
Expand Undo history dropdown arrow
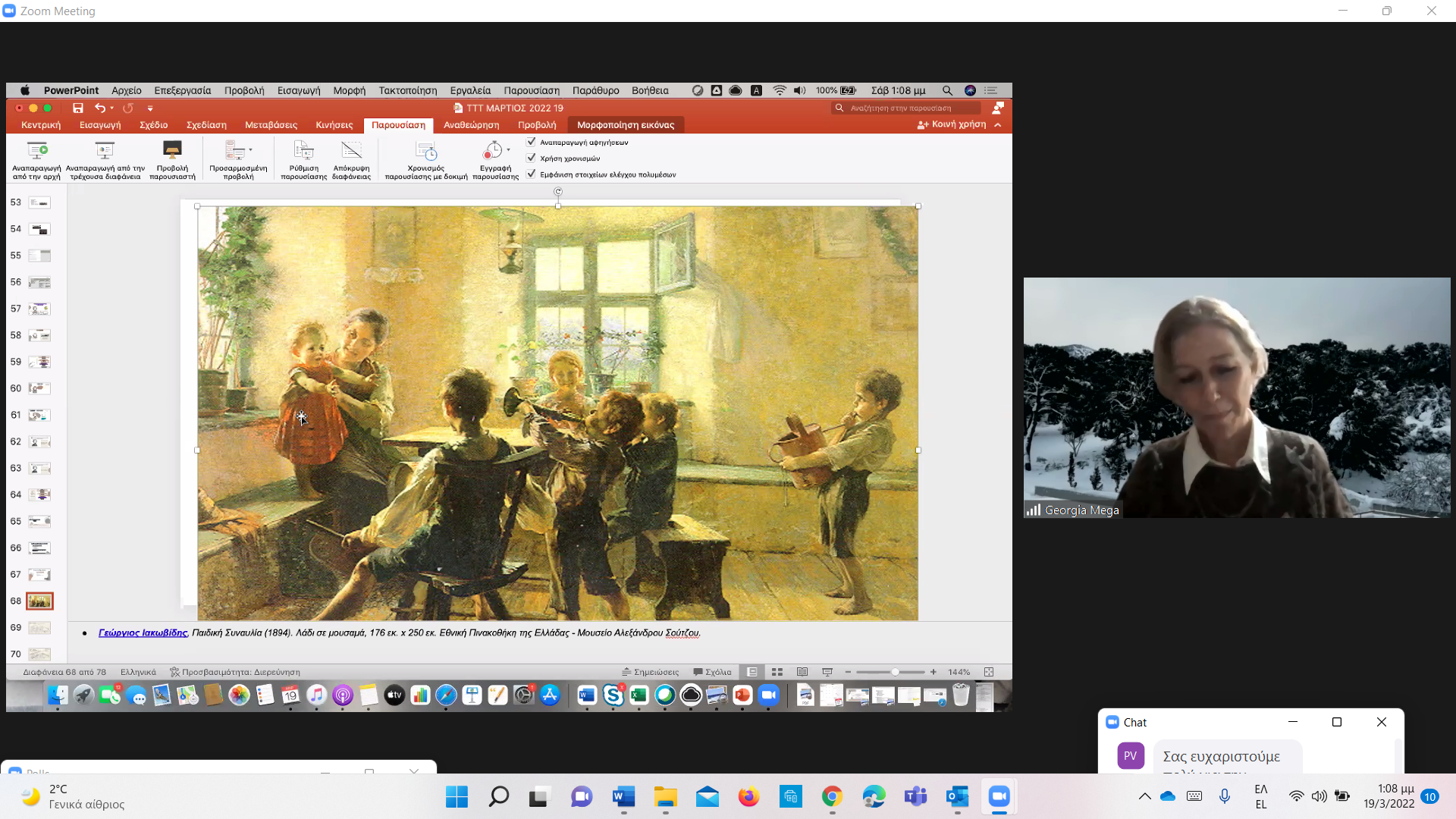(x=111, y=108)
